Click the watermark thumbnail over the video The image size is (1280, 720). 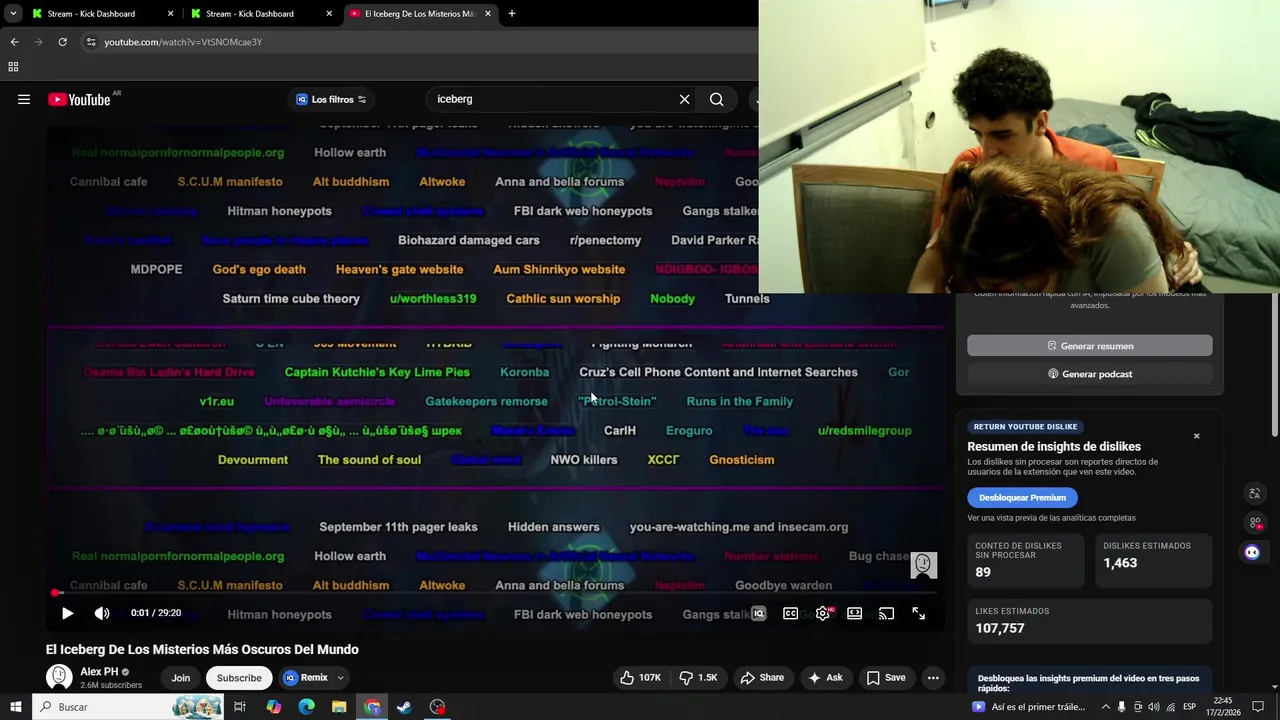pos(924,565)
